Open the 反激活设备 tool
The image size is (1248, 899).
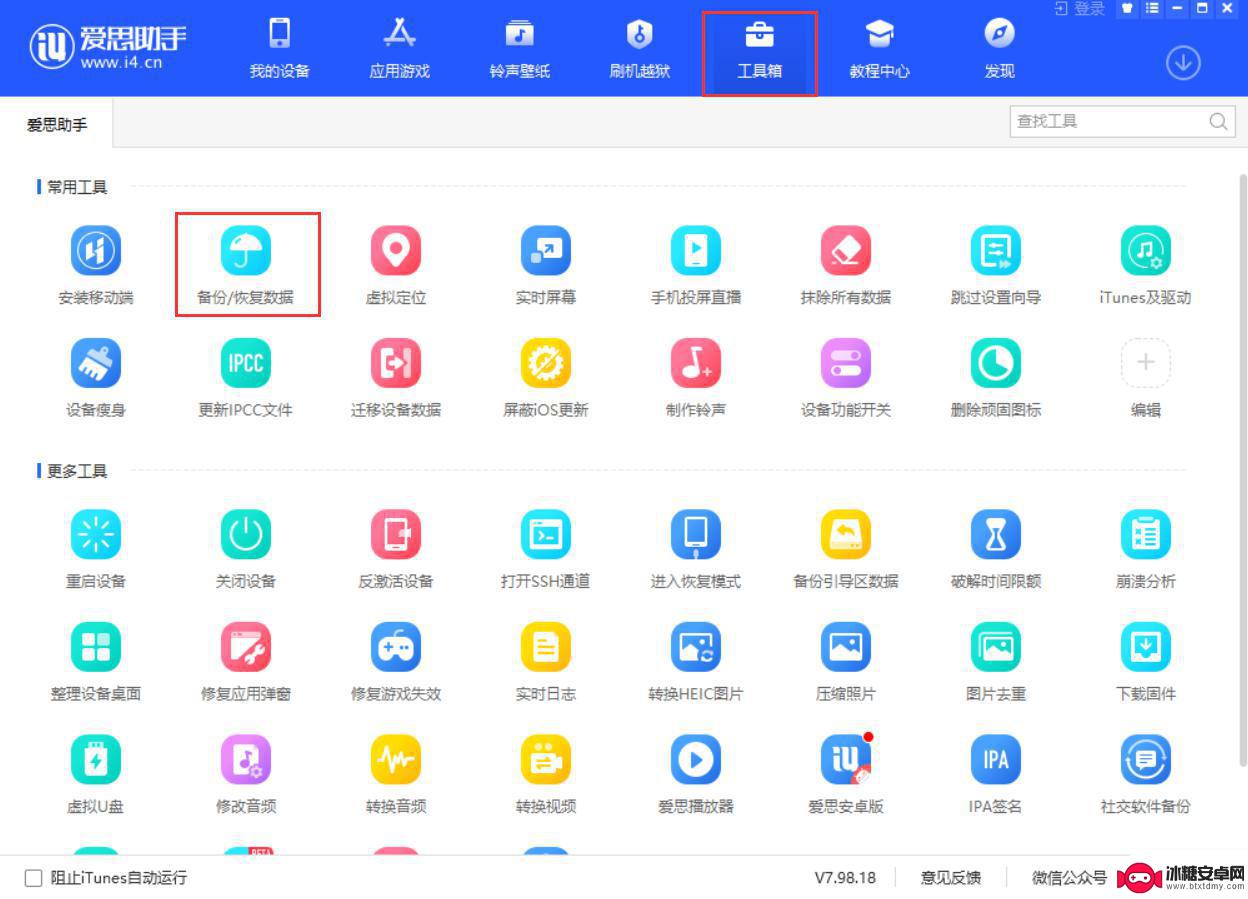(396, 535)
